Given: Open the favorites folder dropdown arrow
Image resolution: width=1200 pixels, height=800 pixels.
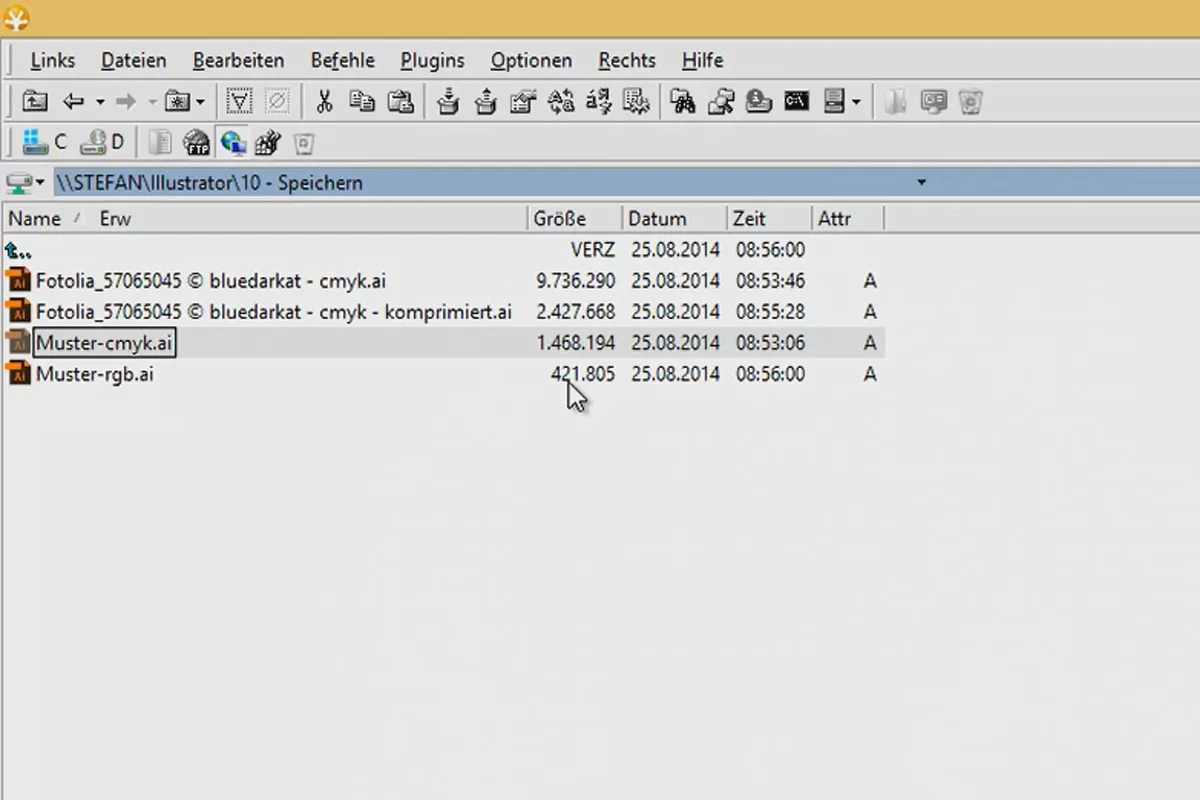Looking at the screenshot, I should 200,102.
